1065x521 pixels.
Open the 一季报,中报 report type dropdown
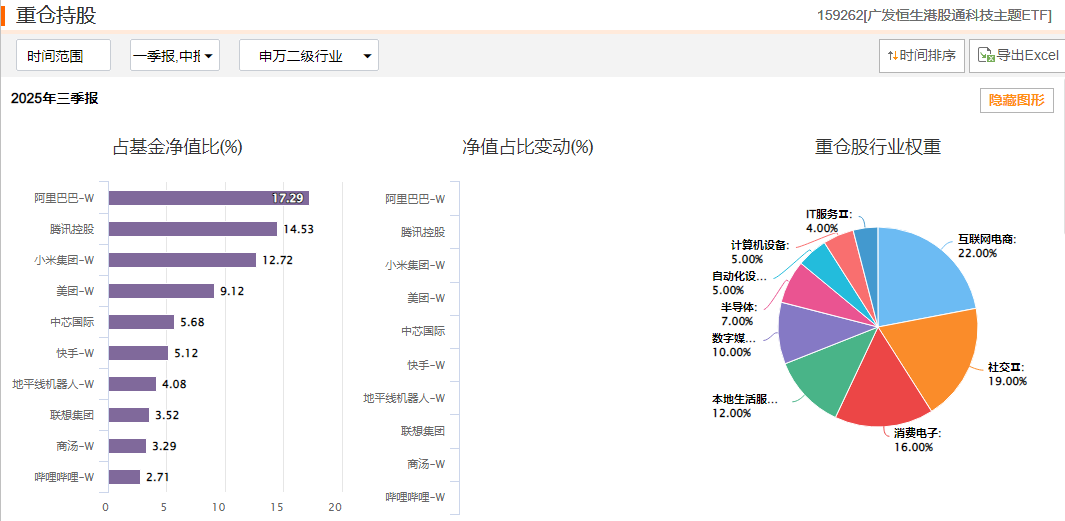[x=175, y=56]
